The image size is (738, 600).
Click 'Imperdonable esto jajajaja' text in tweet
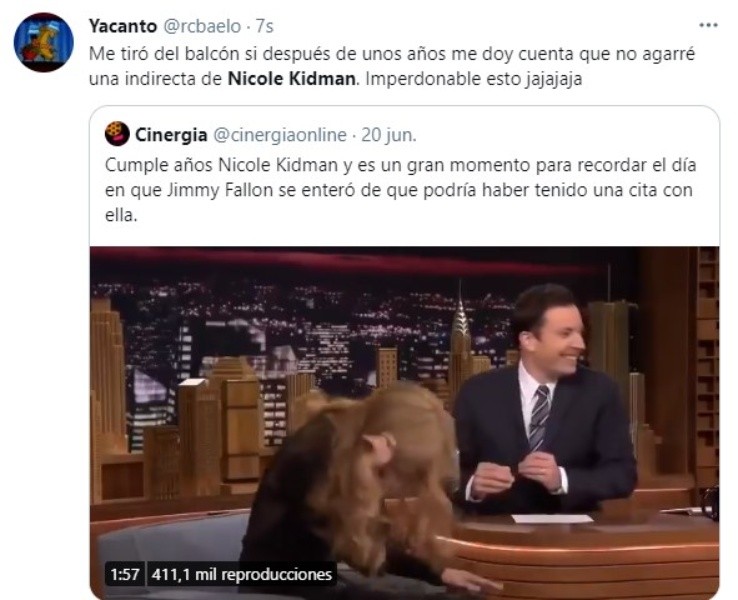(473, 79)
